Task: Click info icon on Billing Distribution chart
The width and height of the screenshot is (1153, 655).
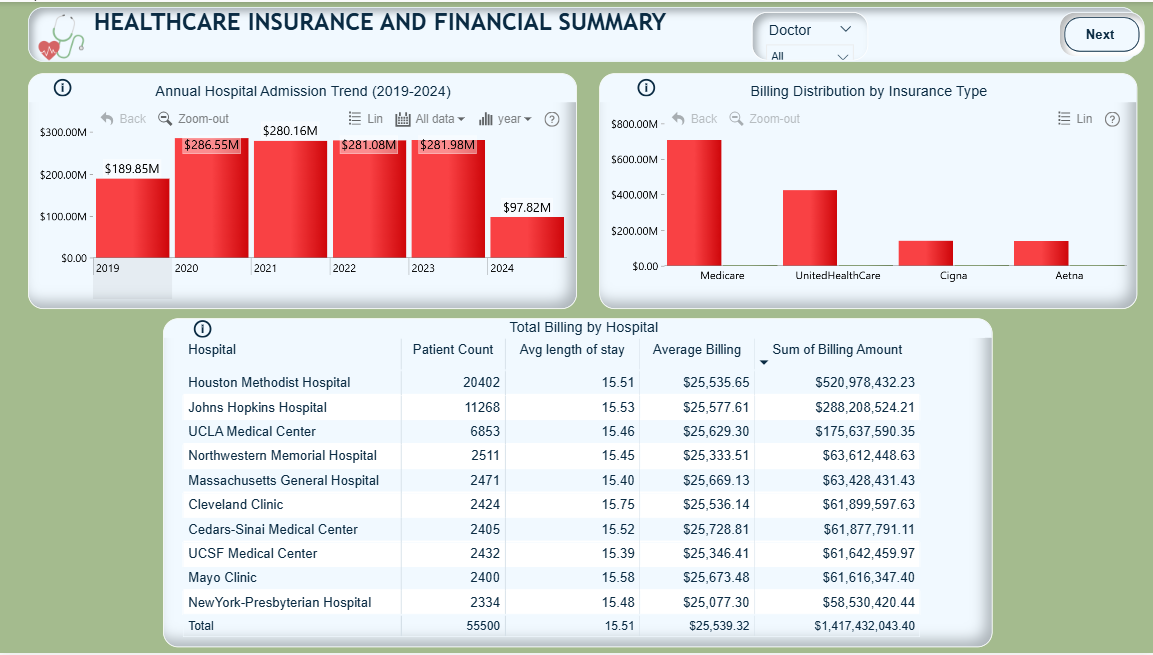Action: (646, 88)
